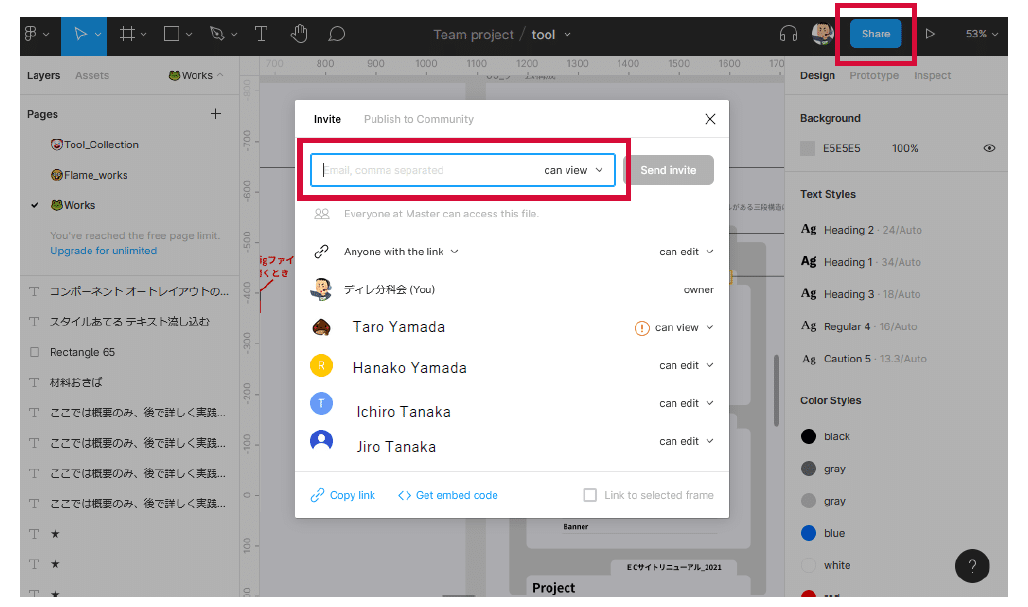Click Hanako Yamada's yellow avatar
Viewport: 1028px width, 607px height.
coord(321,365)
